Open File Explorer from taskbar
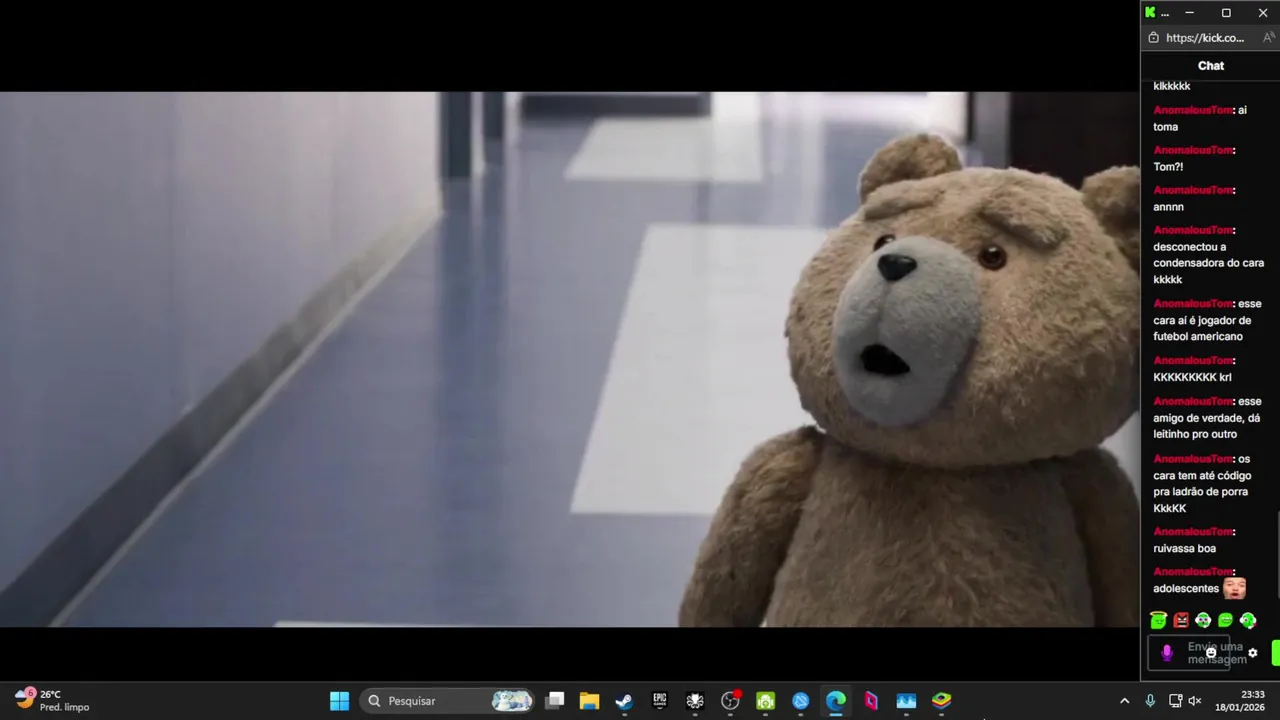 (x=589, y=701)
